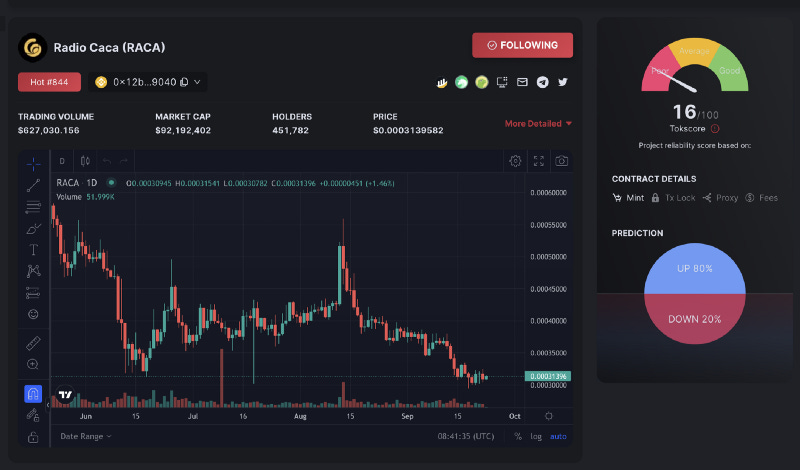
Task: Open the yellow-green coin tracker icon
Action: coord(482,82)
